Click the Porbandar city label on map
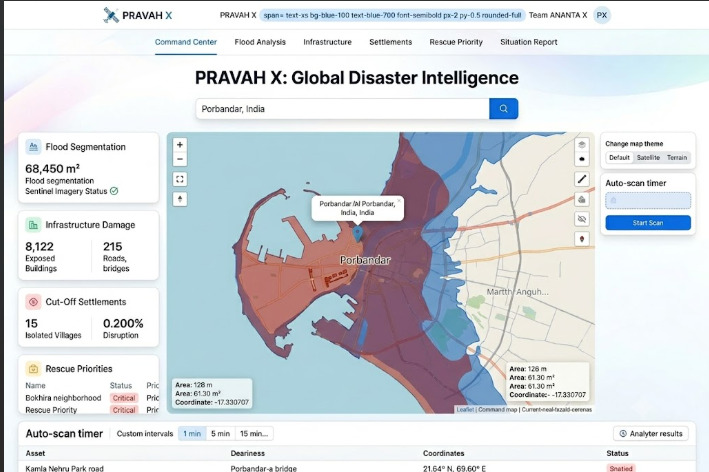The image size is (709, 472). pyautogui.click(x=365, y=260)
